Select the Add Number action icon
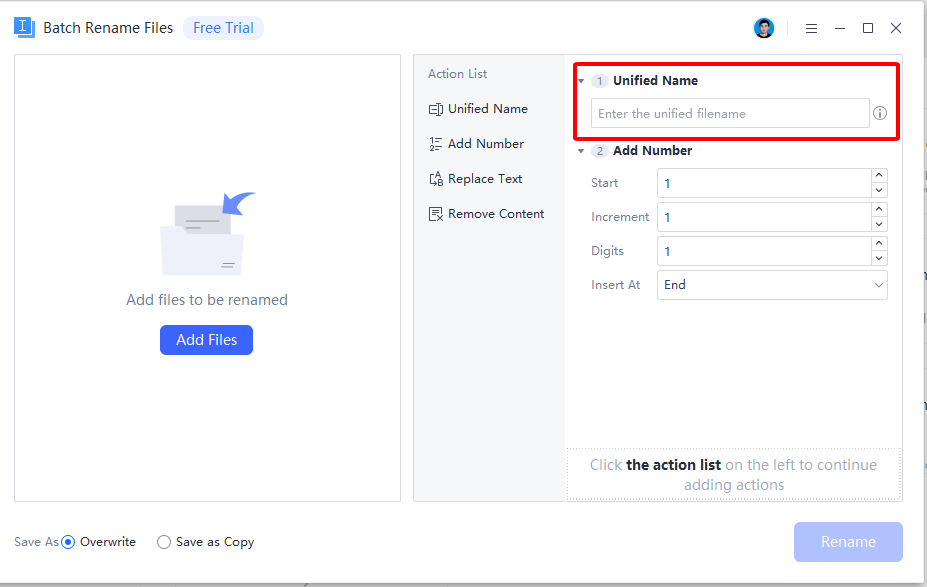927x587 pixels. 434,143
